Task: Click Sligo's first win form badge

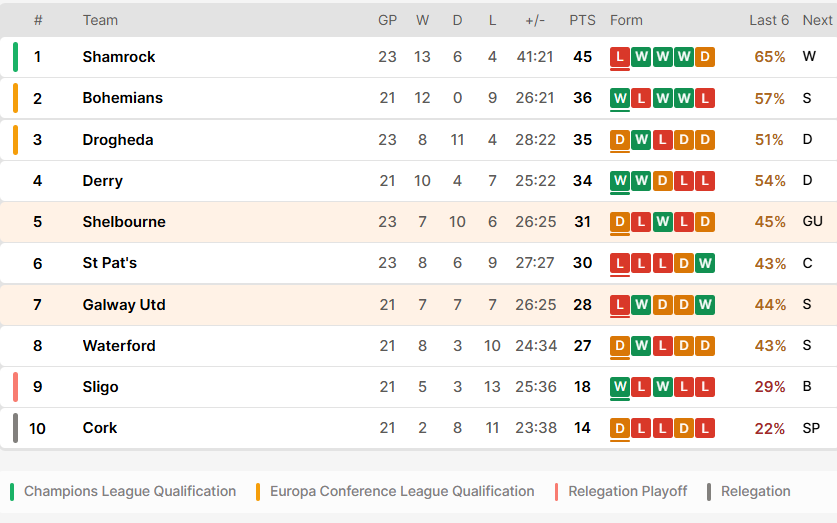Action: tap(620, 387)
